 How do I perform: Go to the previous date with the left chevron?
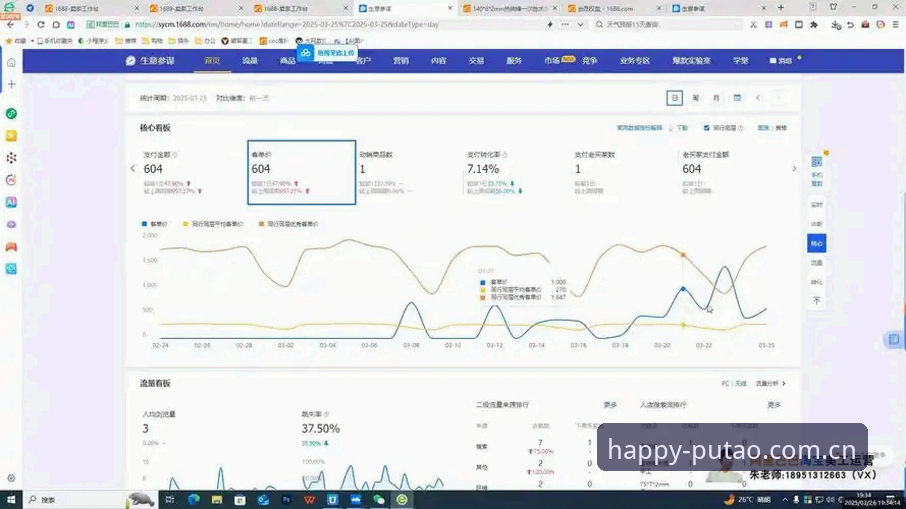(758, 98)
